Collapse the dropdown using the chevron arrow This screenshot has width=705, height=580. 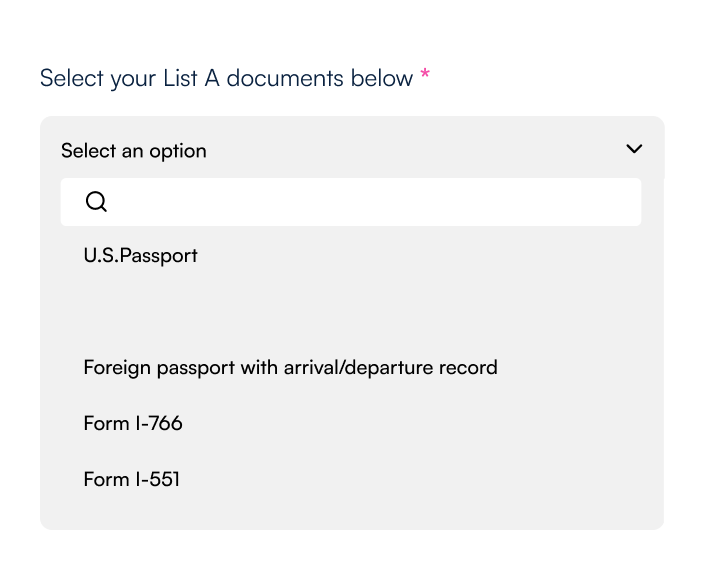[x=633, y=150]
